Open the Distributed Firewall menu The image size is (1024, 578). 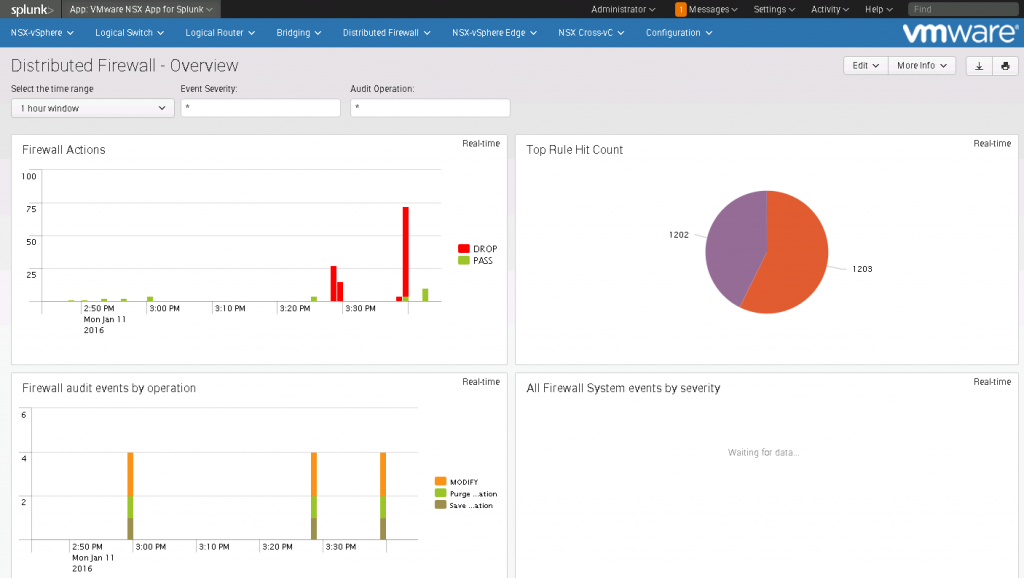point(387,33)
